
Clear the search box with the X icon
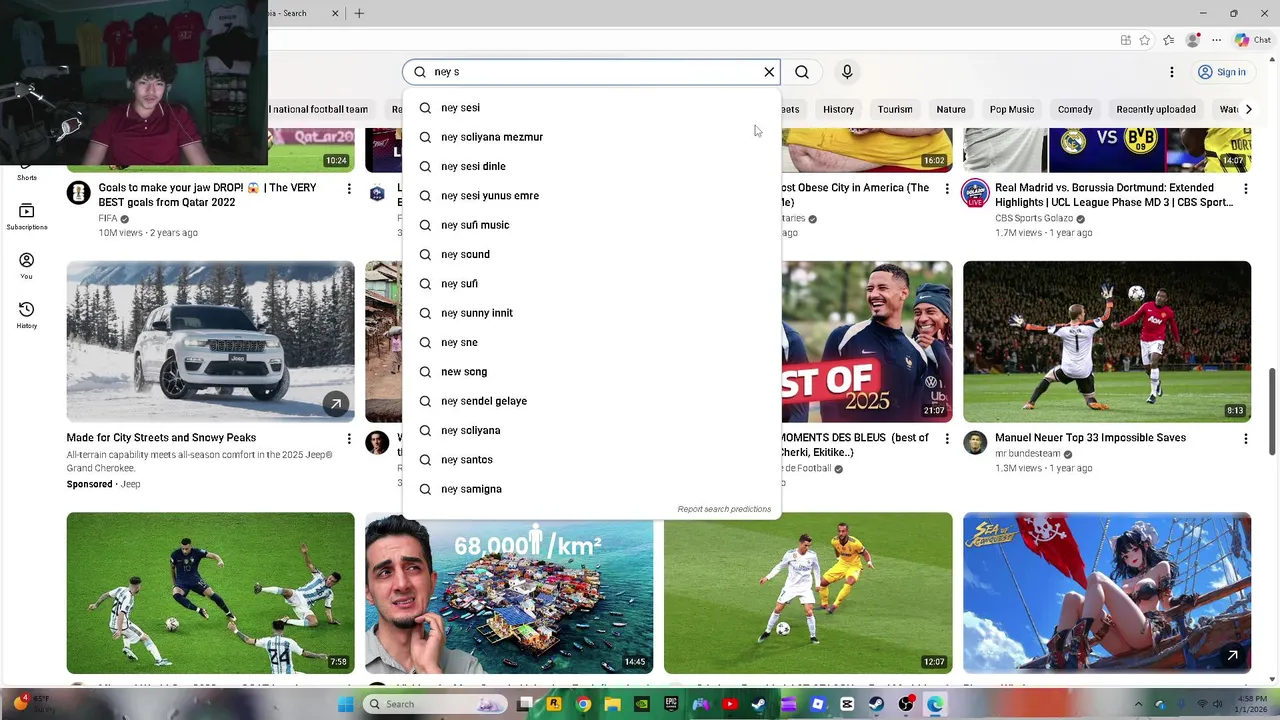(x=769, y=72)
